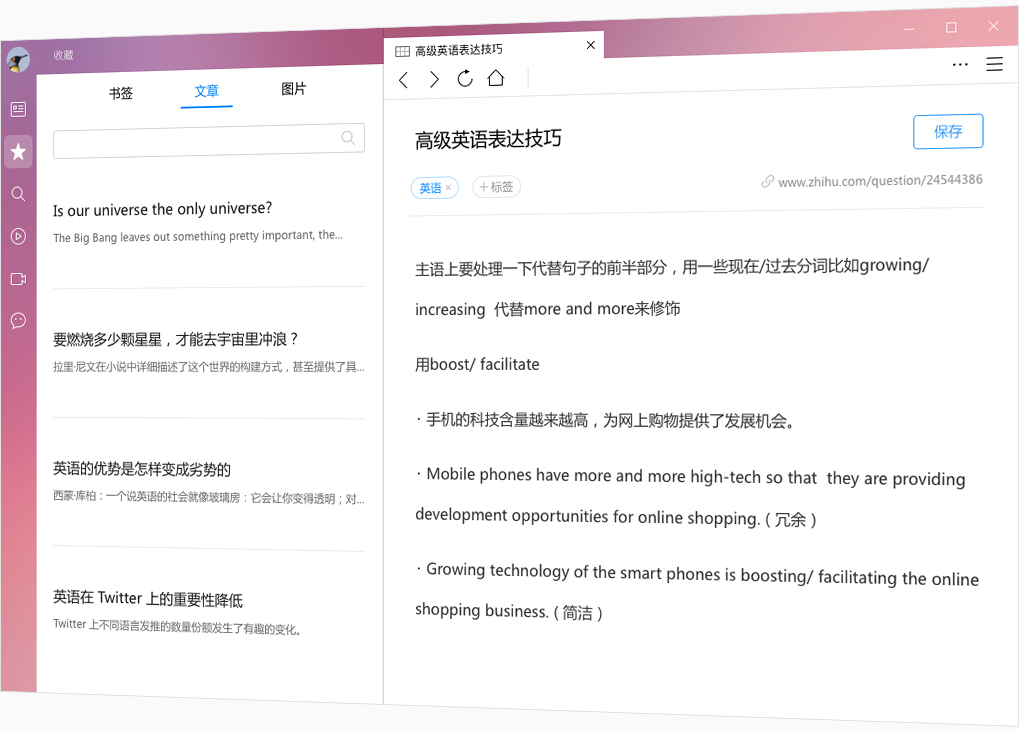Open the news feed sidebar icon
1019x731 pixels.
tap(18, 109)
